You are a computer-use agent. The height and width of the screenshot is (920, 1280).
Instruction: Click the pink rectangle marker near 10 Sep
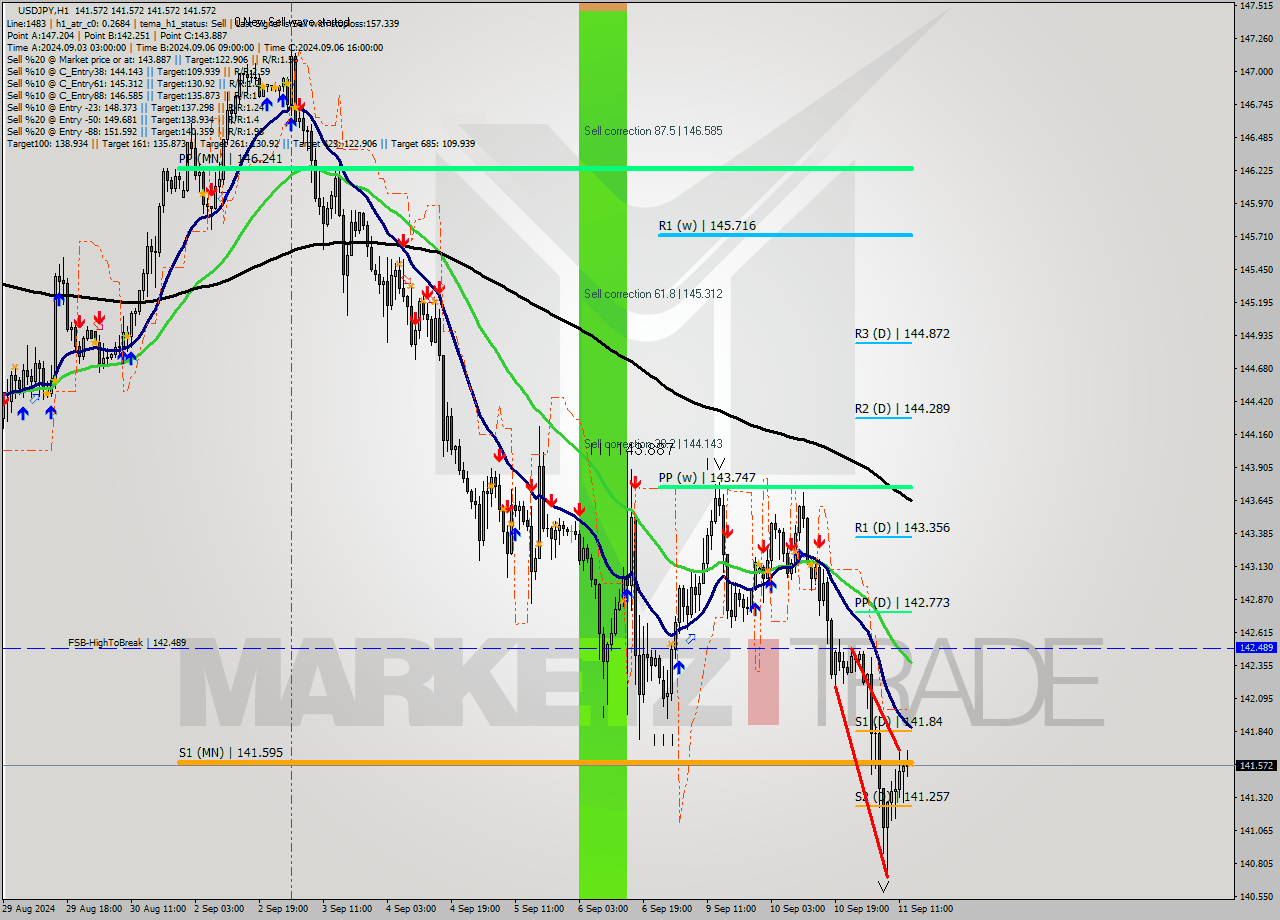(x=763, y=682)
